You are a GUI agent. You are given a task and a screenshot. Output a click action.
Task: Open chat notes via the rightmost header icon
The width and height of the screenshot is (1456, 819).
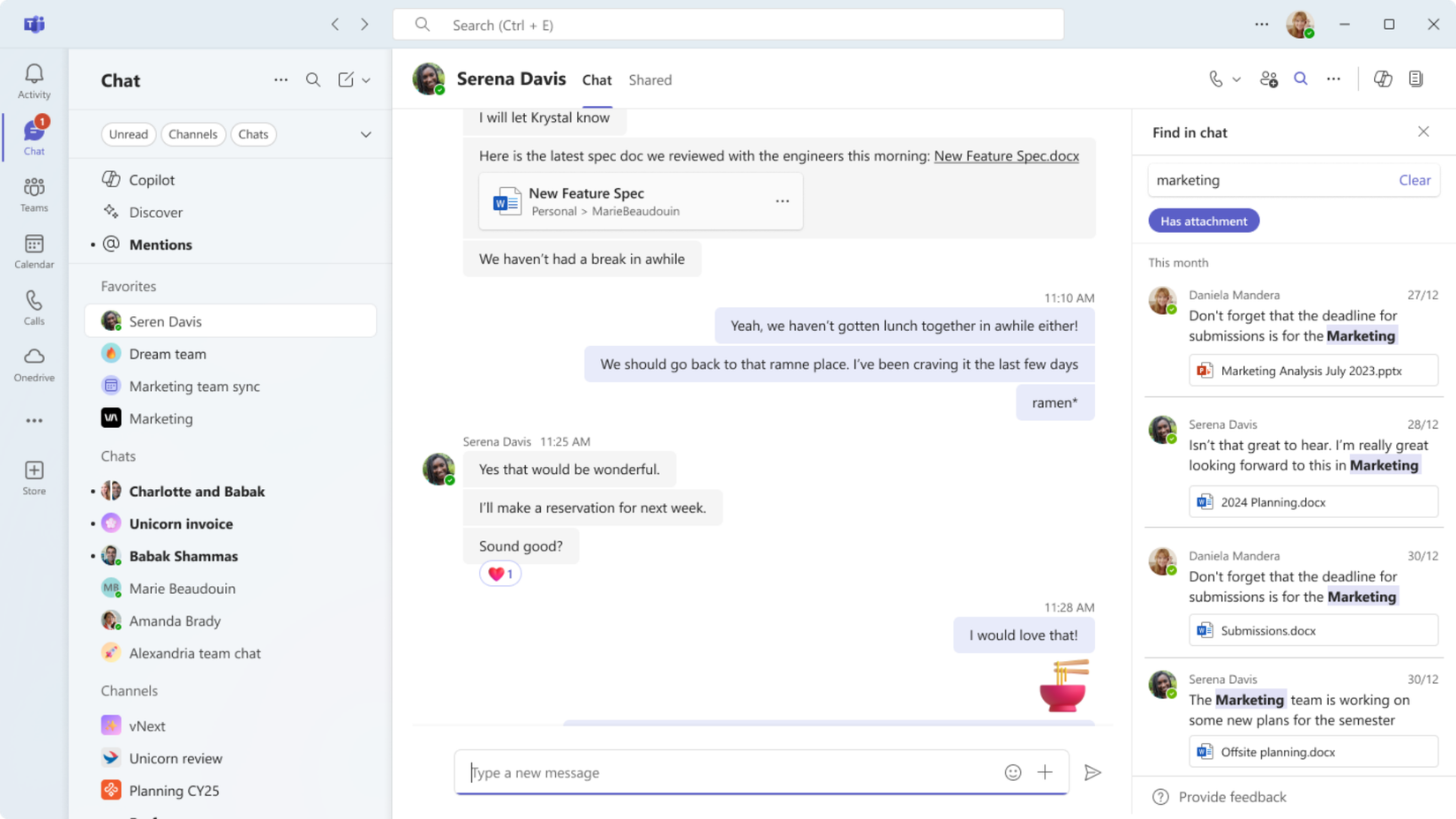[x=1416, y=79]
